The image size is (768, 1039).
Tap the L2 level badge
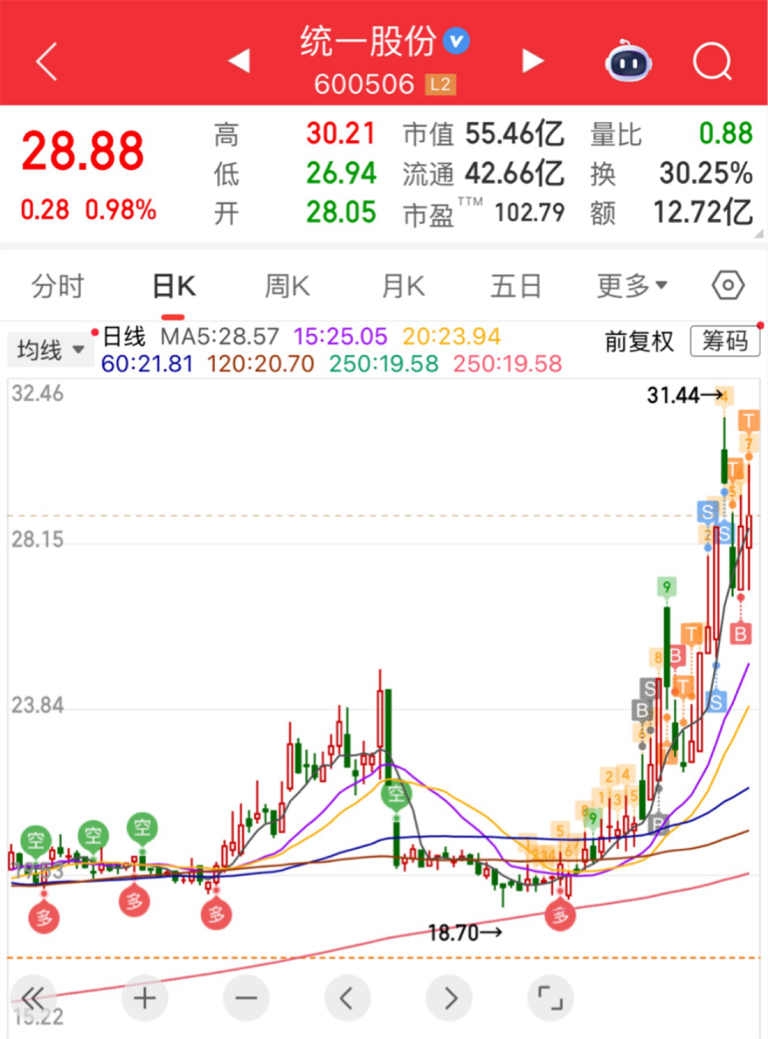441,85
